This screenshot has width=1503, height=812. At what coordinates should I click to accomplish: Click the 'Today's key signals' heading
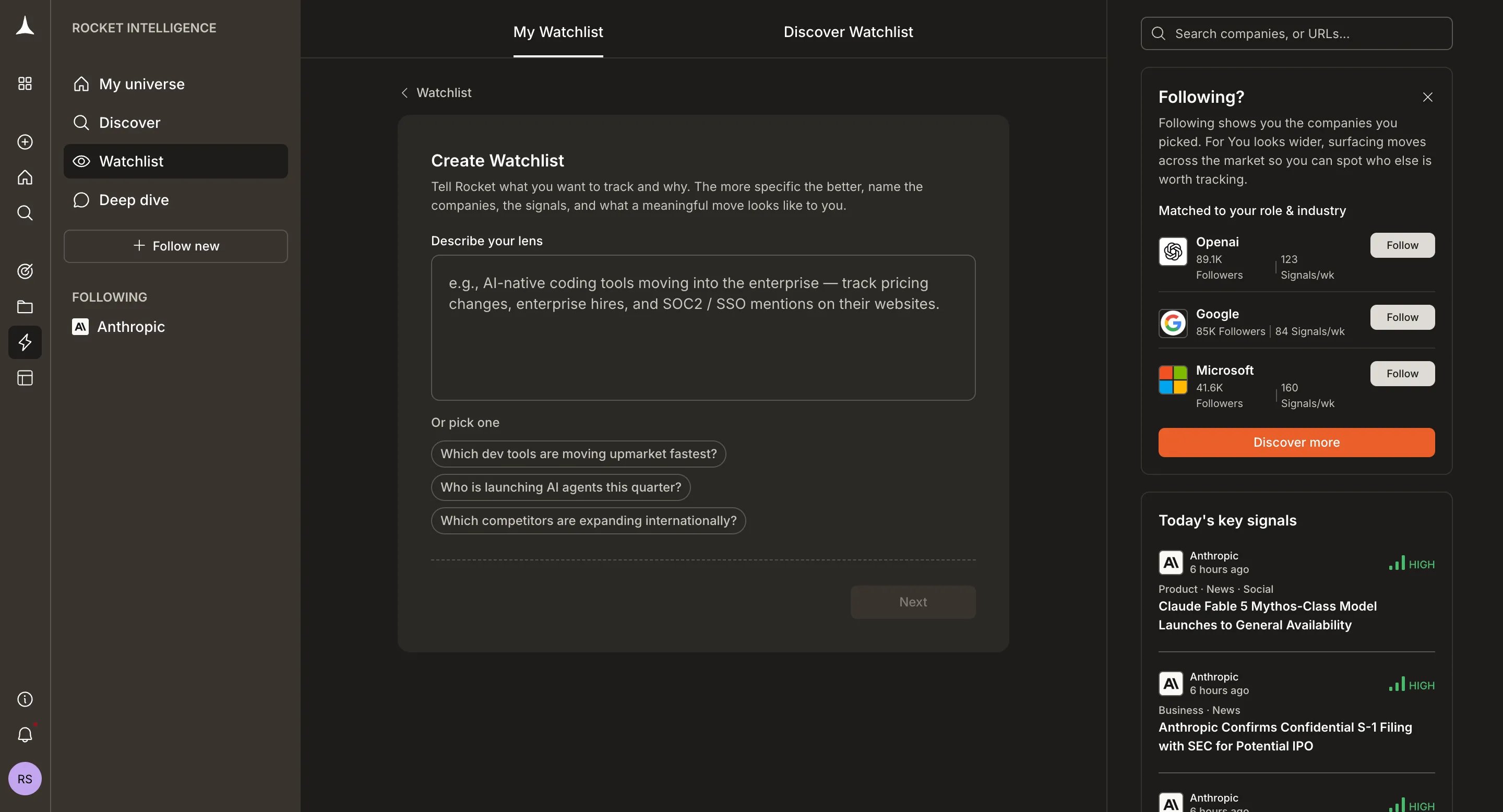(1227, 520)
